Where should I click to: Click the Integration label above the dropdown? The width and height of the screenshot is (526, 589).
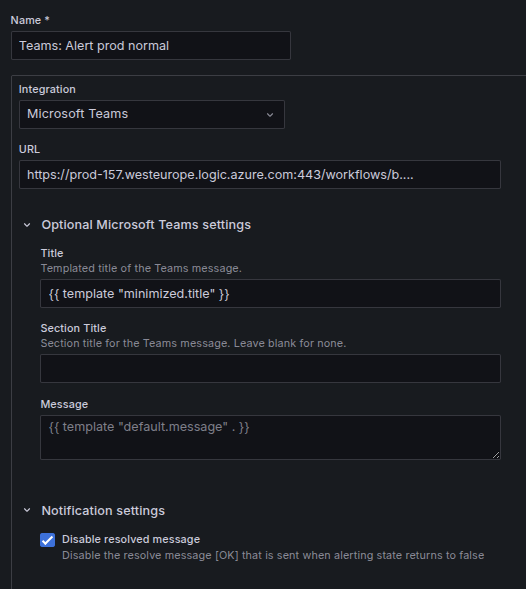pyautogui.click(x=47, y=89)
